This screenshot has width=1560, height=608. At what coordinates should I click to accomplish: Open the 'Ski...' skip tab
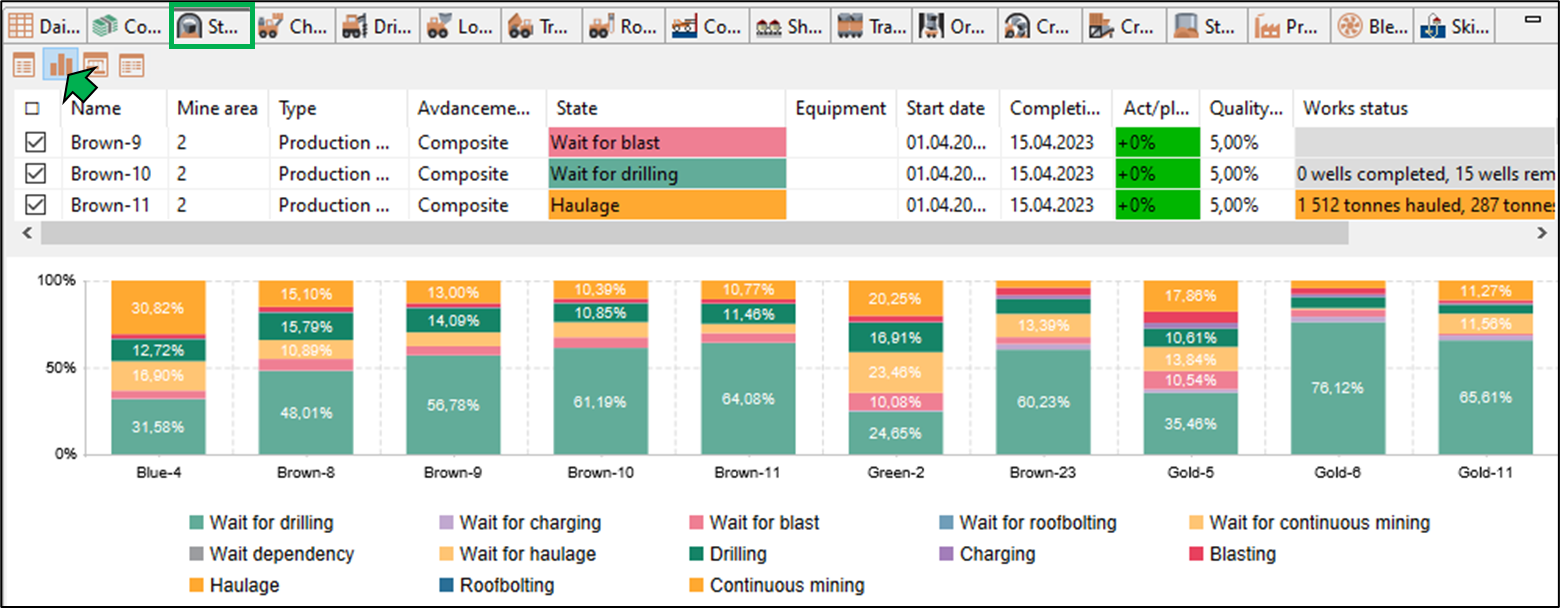[1456, 26]
